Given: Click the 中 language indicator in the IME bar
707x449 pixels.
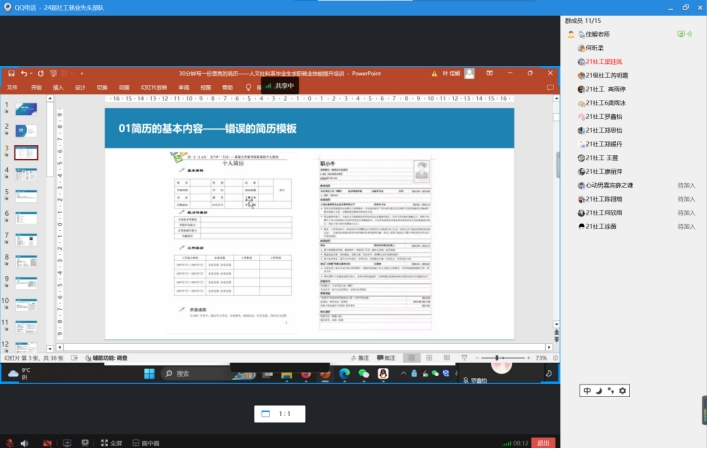Looking at the screenshot, I should click(588, 390).
